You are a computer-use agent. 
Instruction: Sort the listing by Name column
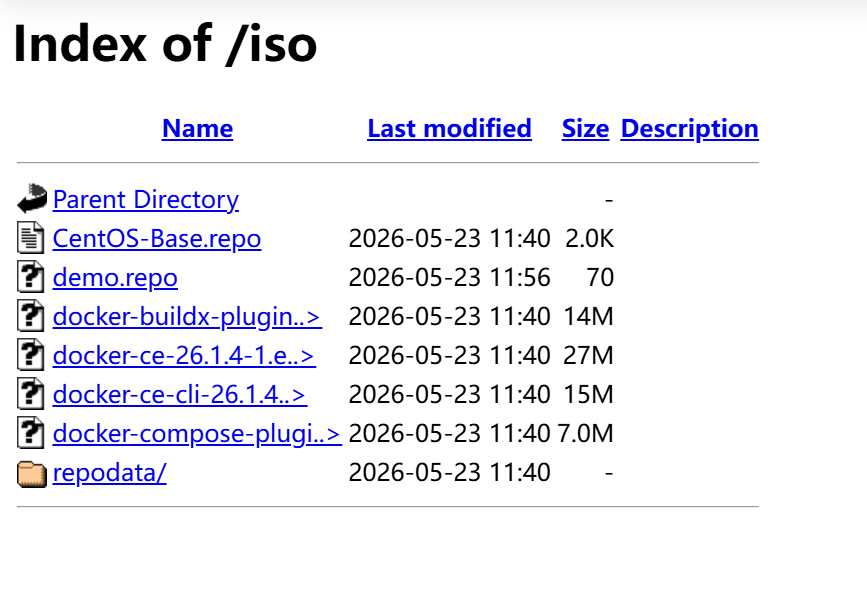click(197, 128)
